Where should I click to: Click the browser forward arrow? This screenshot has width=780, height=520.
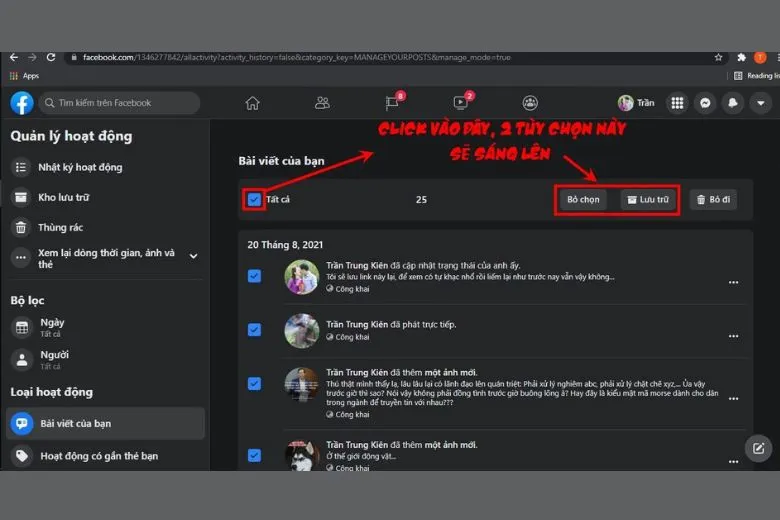(32, 57)
